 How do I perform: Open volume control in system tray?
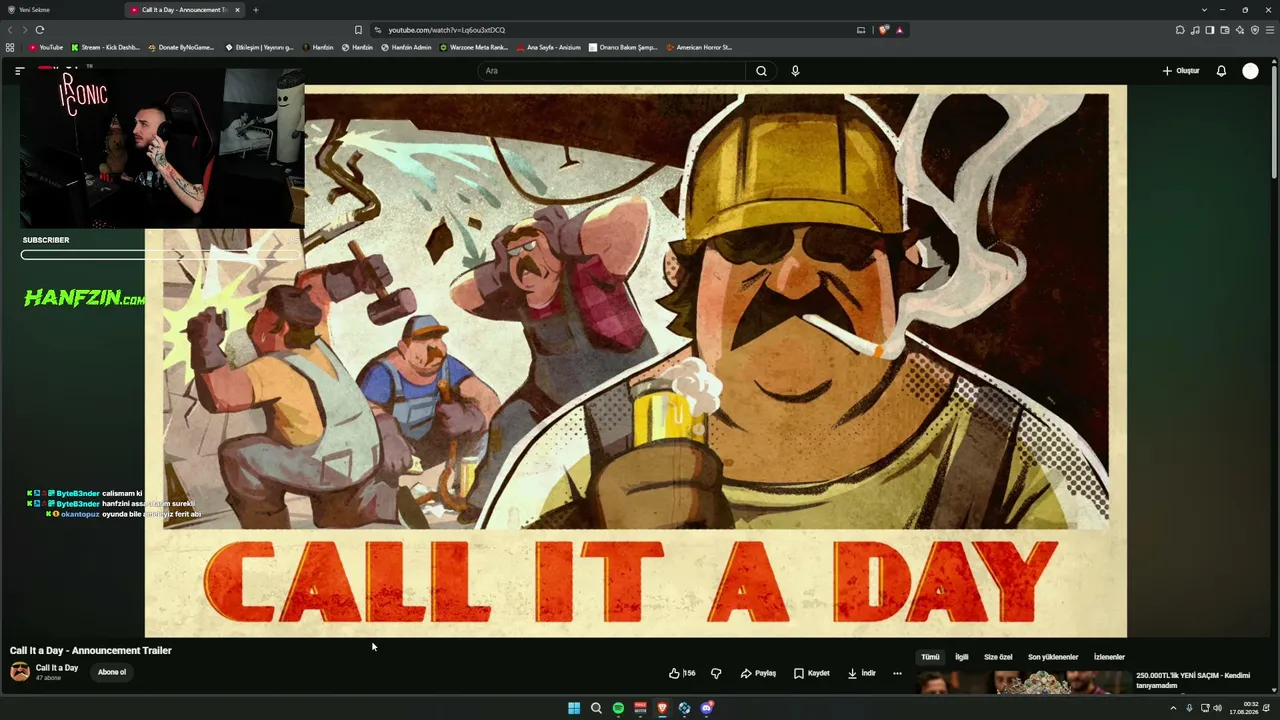[x=1217, y=708]
